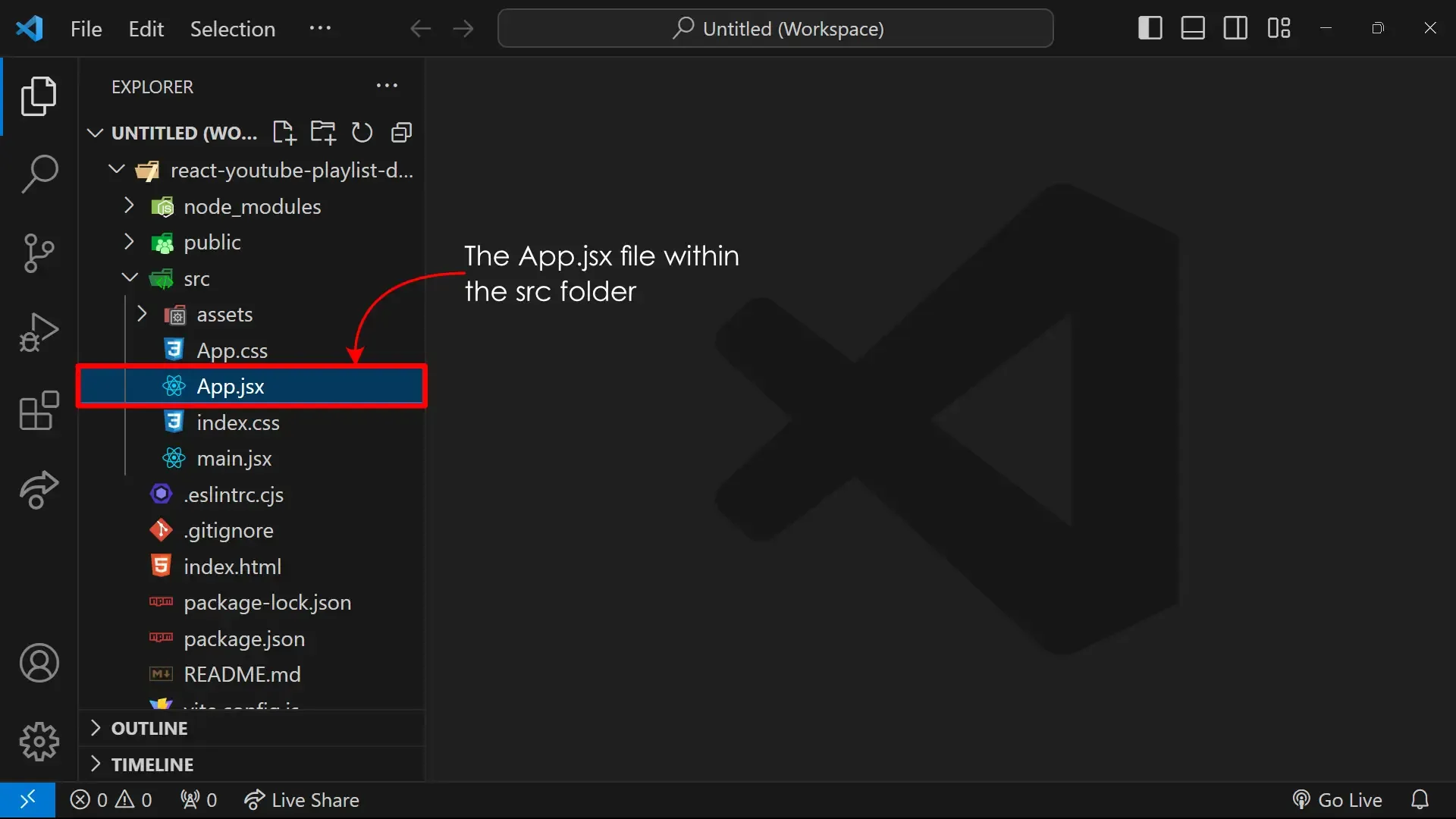Toggle the bottom Panel visibility
This screenshot has height=819, width=1456.
pyautogui.click(x=1192, y=28)
